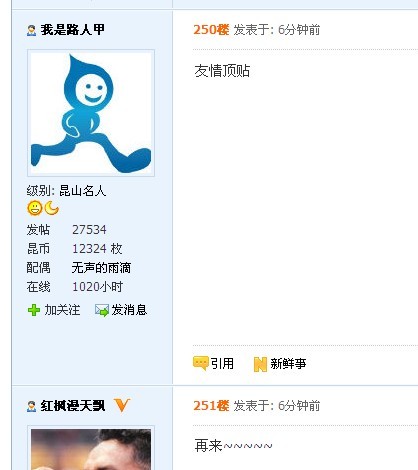Viewport: 418px width, 470px height.
Task: Click the smiley face level badge
Action: click(34, 208)
